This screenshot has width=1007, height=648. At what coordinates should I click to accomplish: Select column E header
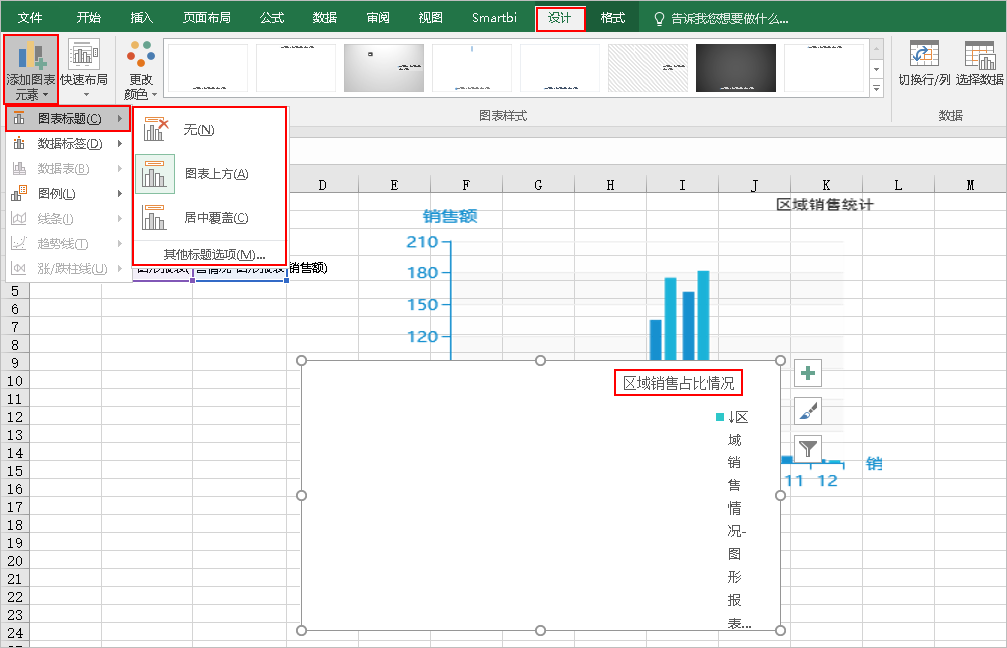pyautogui.click(x=394, y=185)
